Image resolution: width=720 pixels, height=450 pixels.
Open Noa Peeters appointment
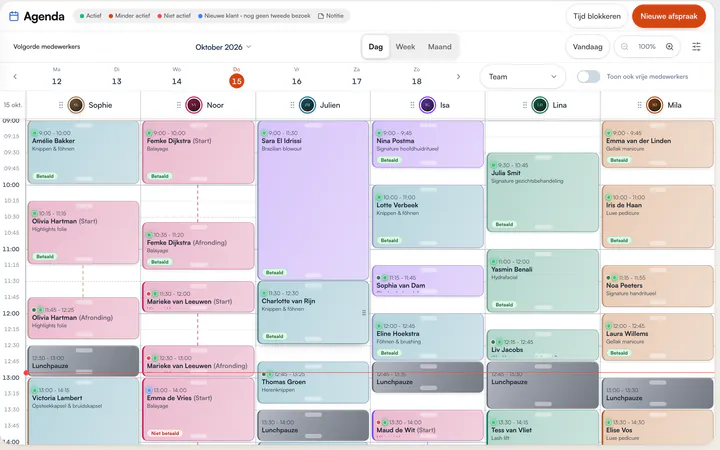pos(657,286)
